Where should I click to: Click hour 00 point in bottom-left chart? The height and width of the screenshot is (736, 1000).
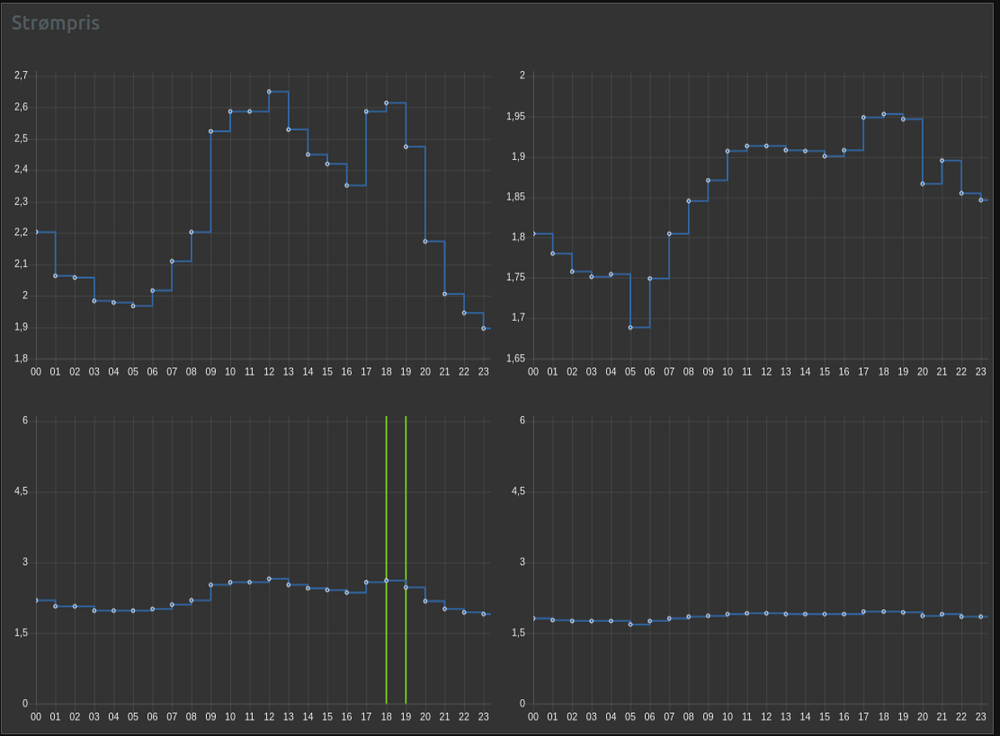tap(36, 600)
